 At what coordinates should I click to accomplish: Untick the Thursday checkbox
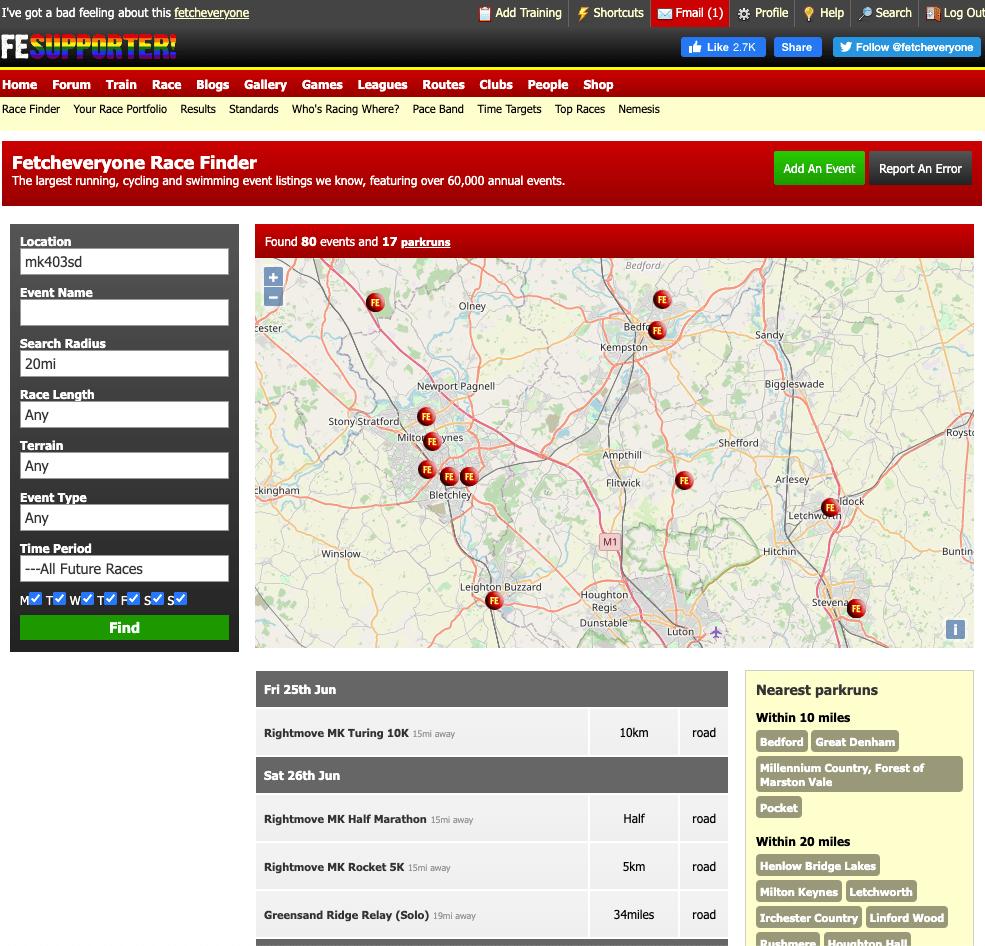tap(110, 599)
